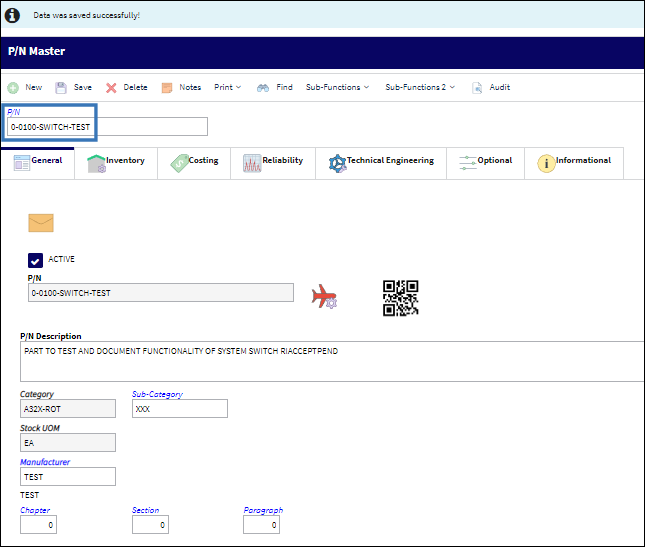Click the Audit document icon
The width and height of the screenshot is (645, 547).
tap(477, 88)
